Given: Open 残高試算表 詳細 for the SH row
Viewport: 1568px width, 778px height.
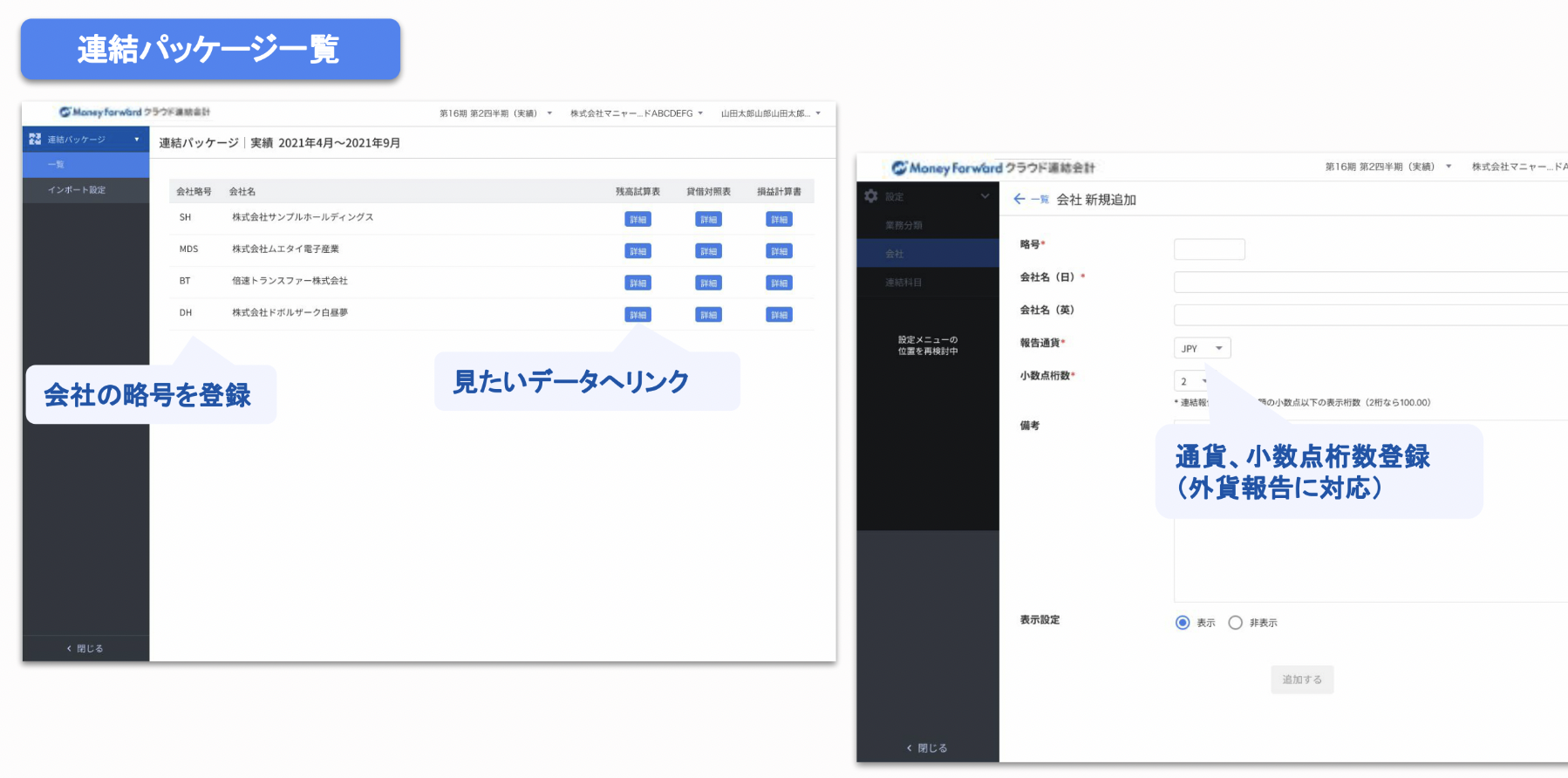Looking at the screenshot, I should click(638, 220).
